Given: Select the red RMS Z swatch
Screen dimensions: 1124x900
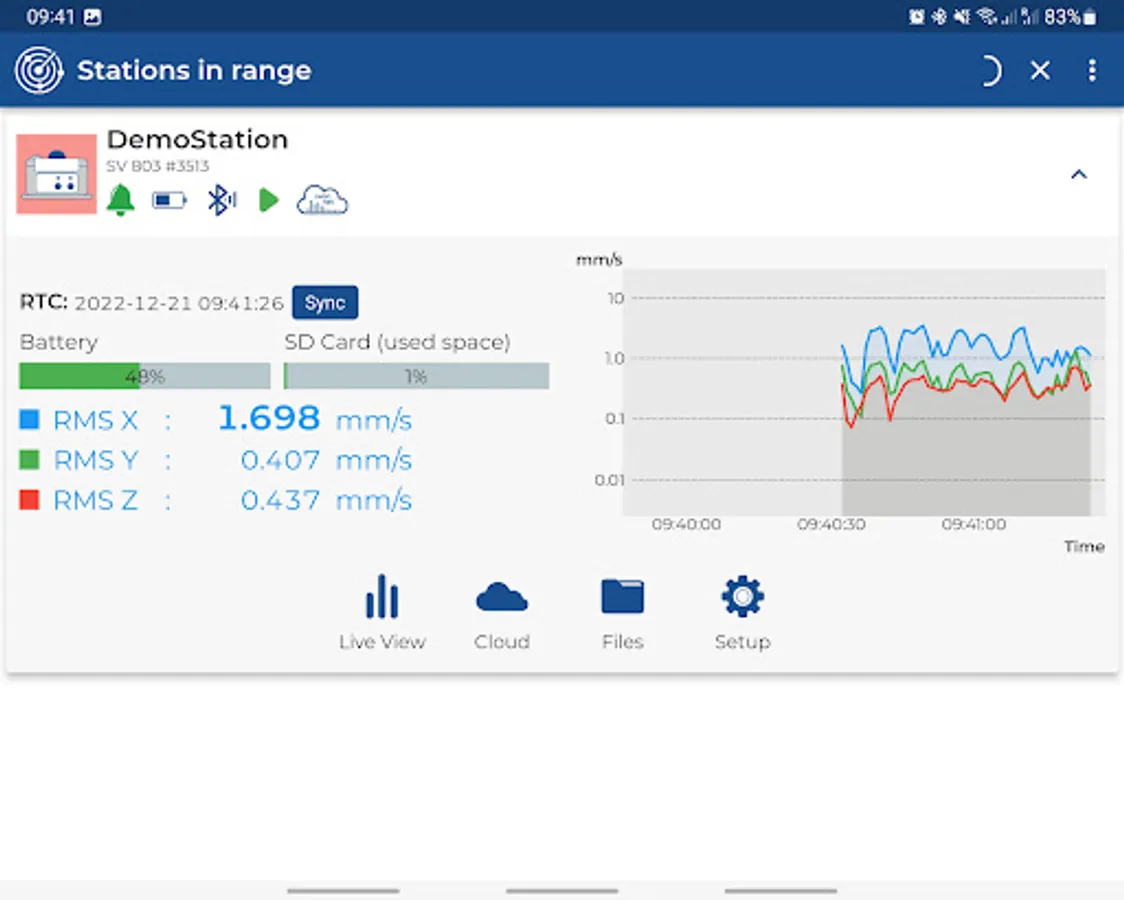Looking at the screenshot, I should click(29, 499).
